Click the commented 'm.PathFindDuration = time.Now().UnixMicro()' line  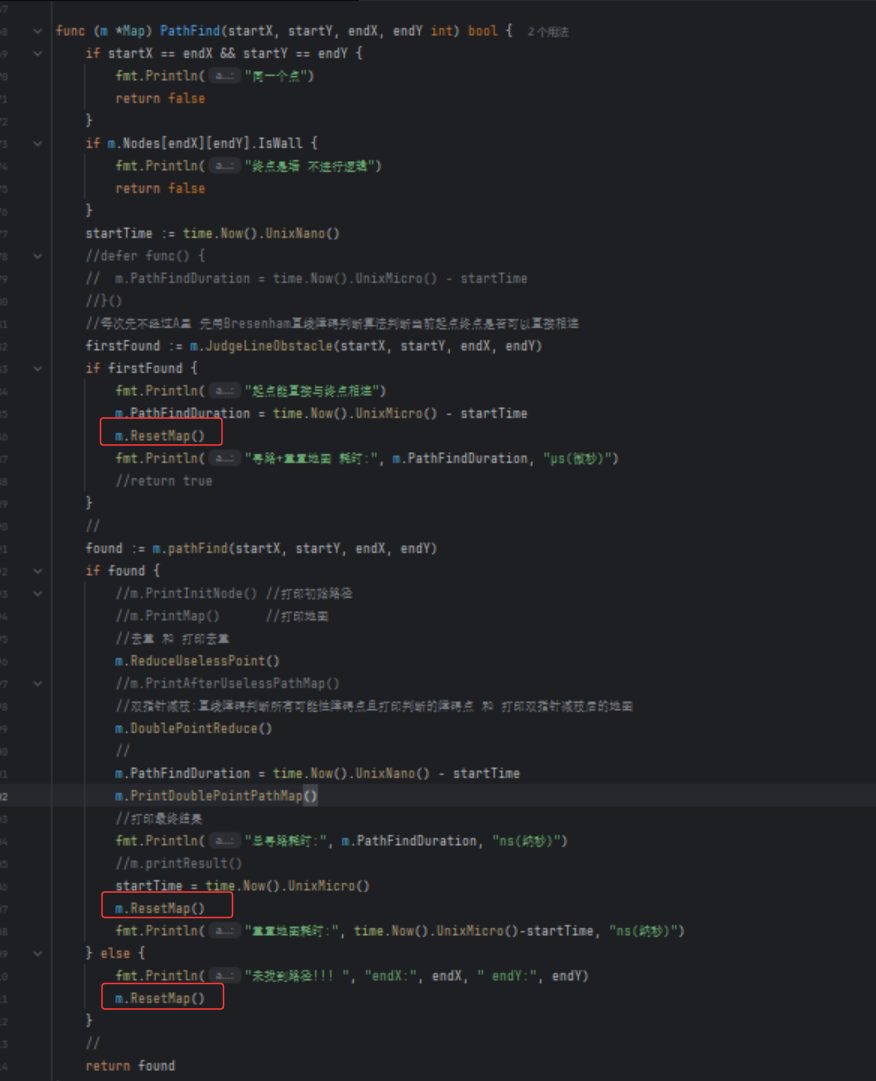point(307,279)
